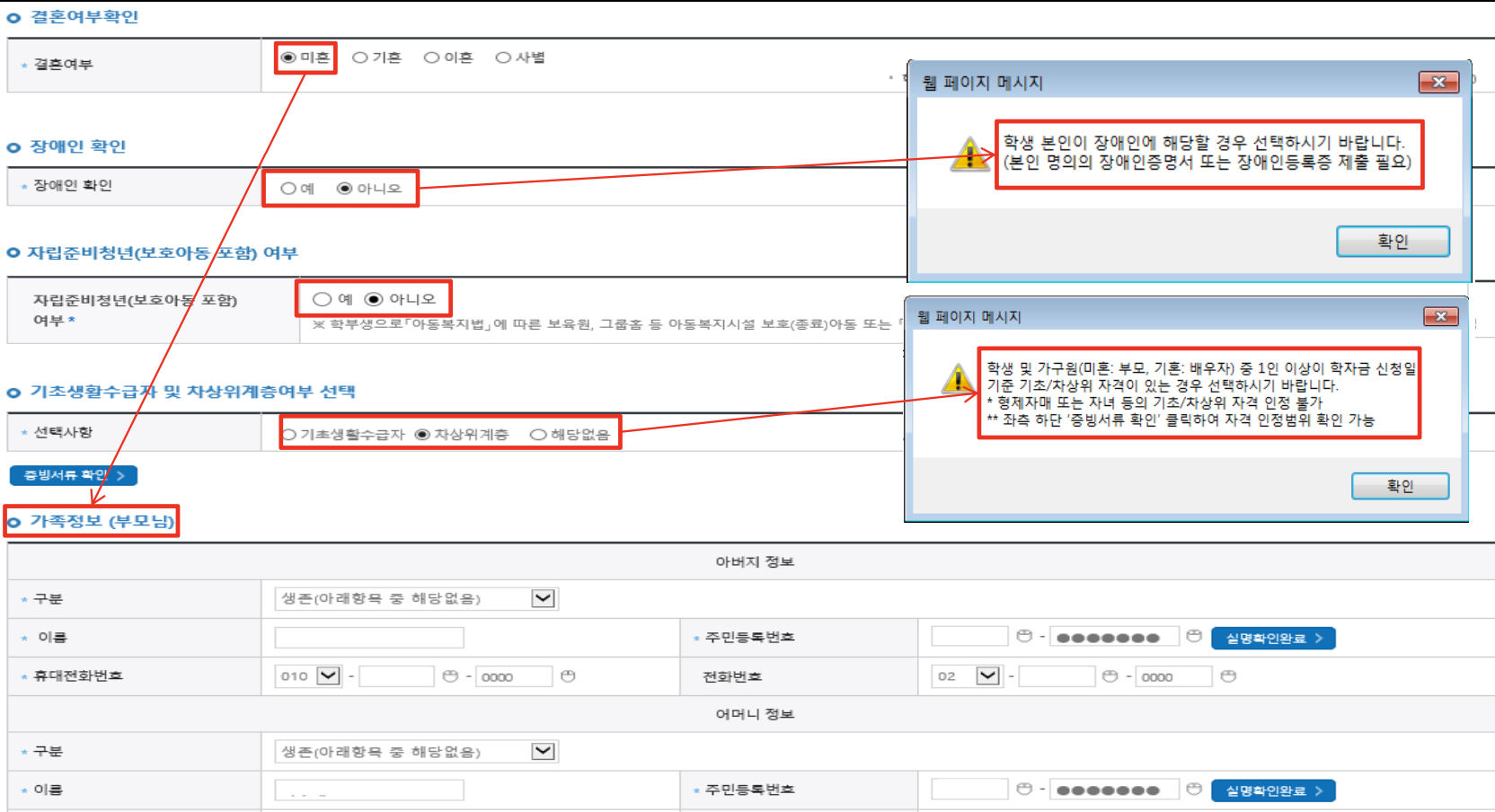Open father's 구분 dropdown showing 생존
This screenshot has height=812, width=1495.
point(544,597)
